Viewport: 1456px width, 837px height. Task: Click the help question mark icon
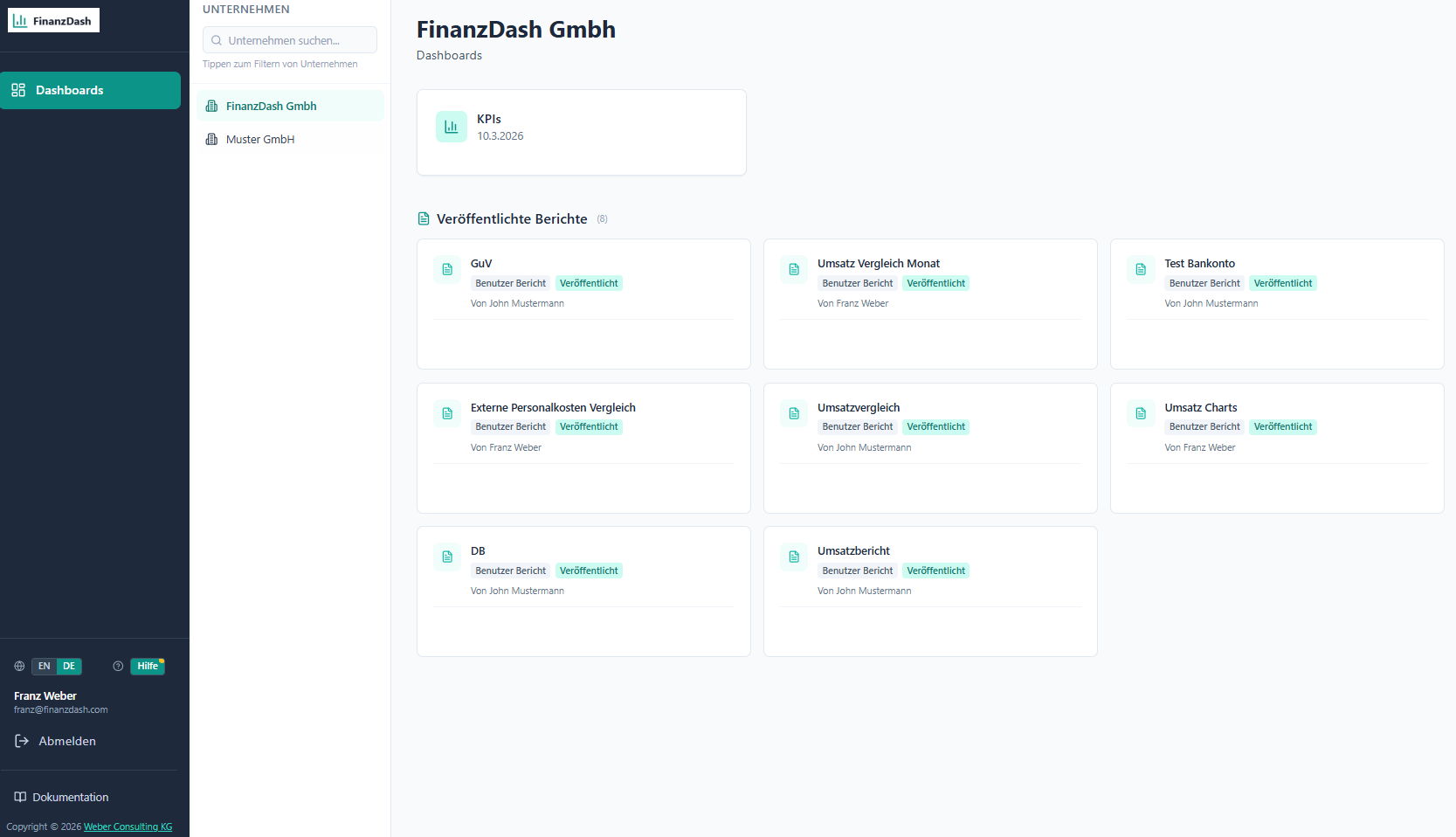point(118,666)
